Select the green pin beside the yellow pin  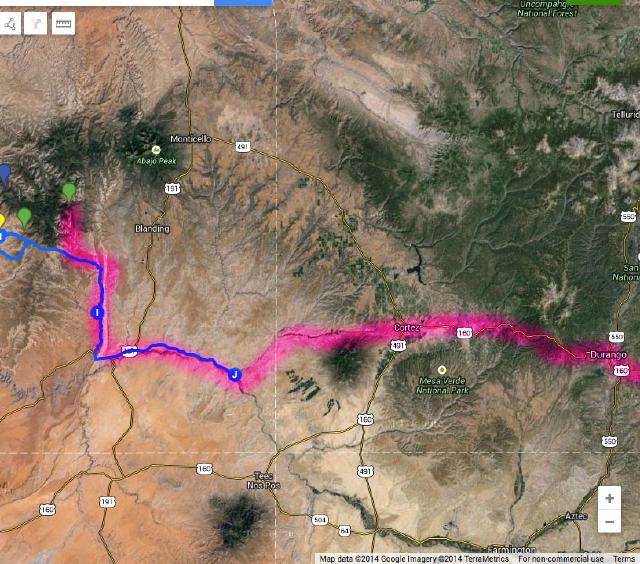pos(24,217)
